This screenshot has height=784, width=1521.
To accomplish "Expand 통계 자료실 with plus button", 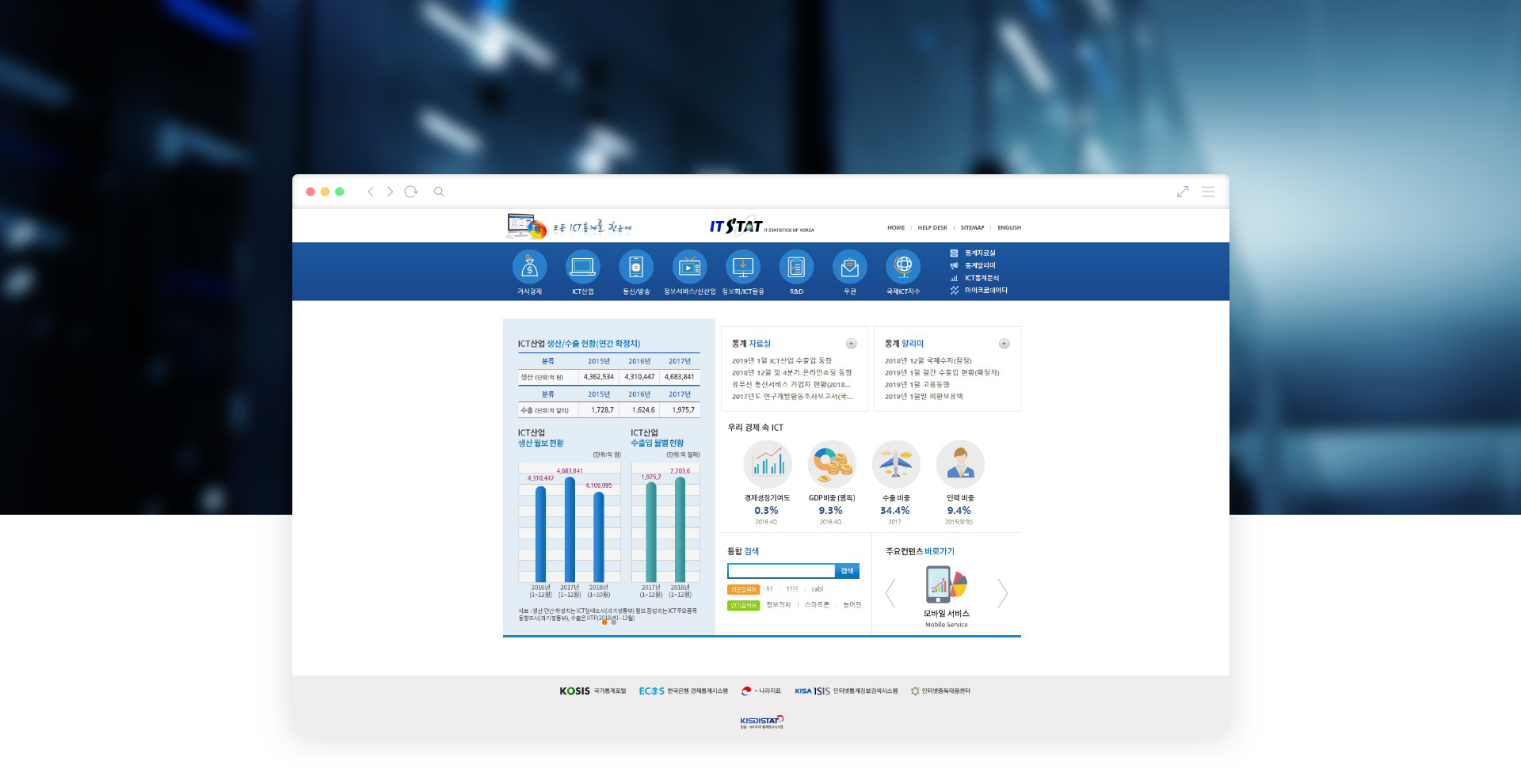I will pyautogui.click(x=851, y=344).
